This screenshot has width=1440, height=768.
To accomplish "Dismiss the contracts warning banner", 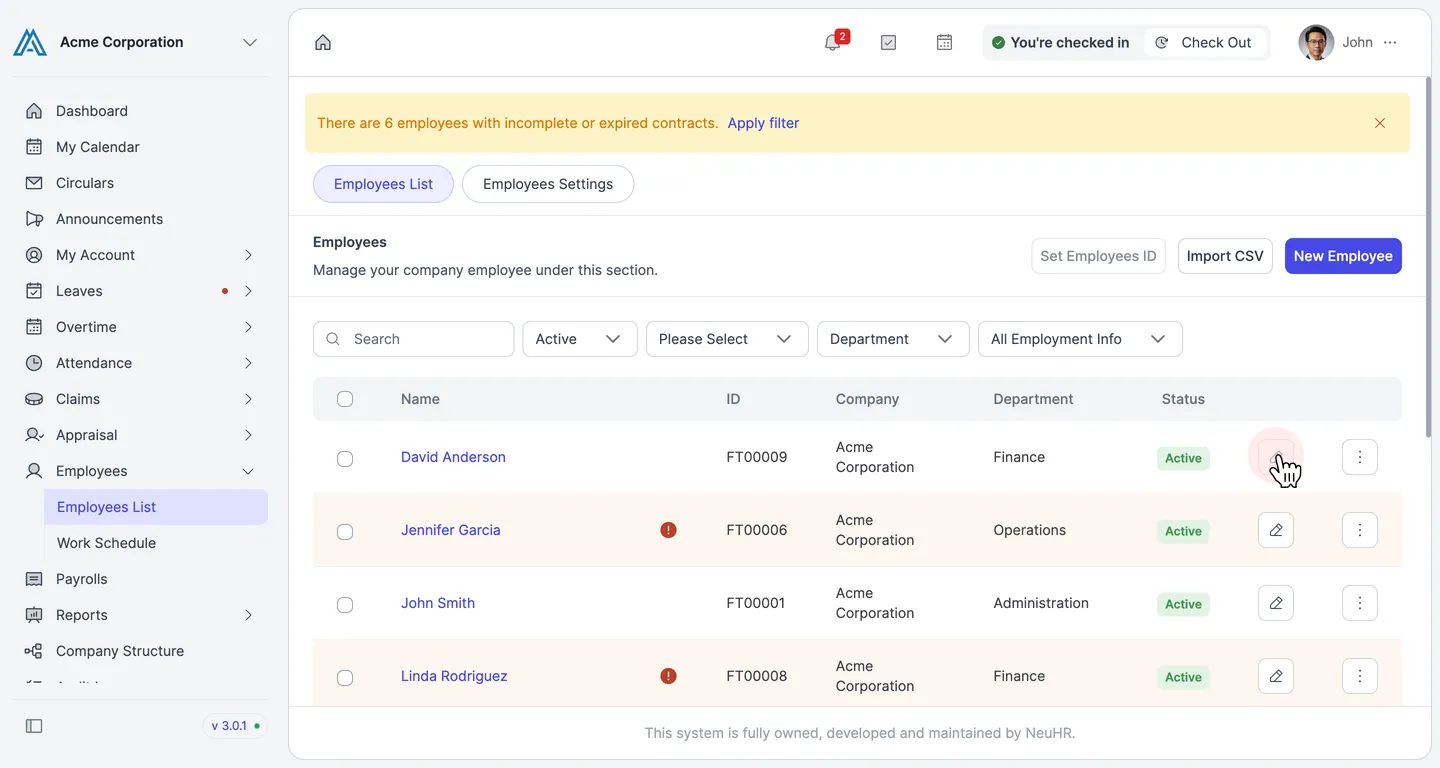I will pyautogui.click(x=1380, y=123).
